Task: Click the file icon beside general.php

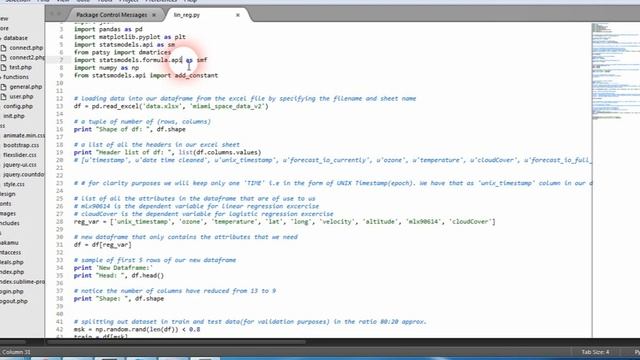Action: (x=3, y=87)
